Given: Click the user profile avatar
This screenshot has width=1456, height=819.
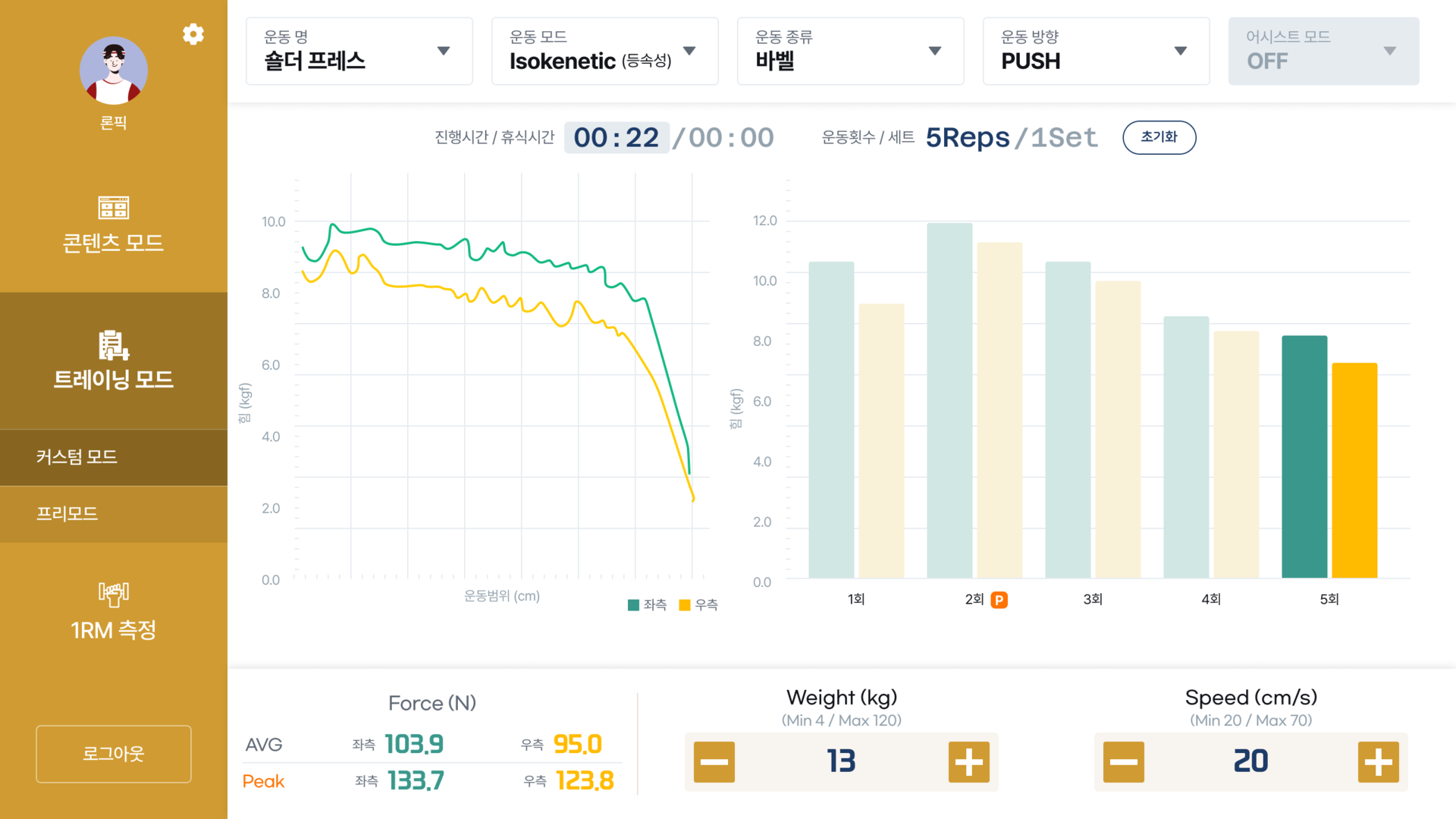Looking at the screenshot, I should 114,71.
